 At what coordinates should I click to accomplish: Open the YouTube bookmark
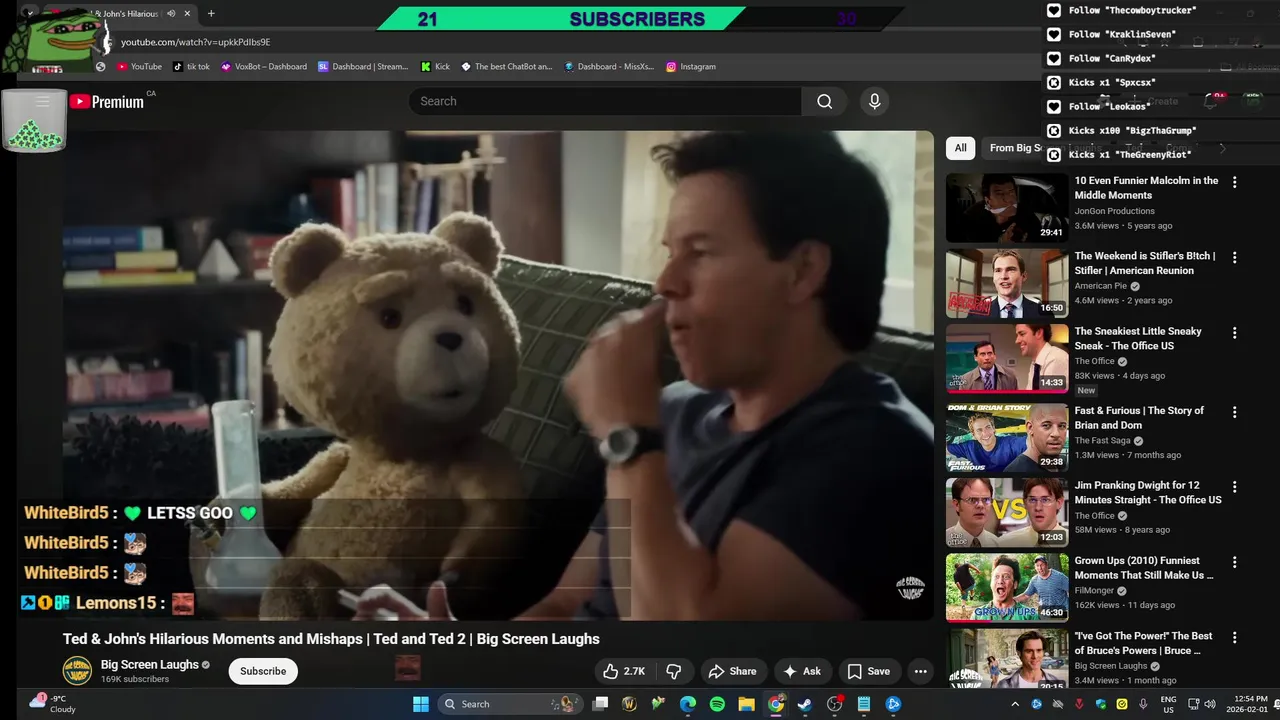tap(139, 66)
